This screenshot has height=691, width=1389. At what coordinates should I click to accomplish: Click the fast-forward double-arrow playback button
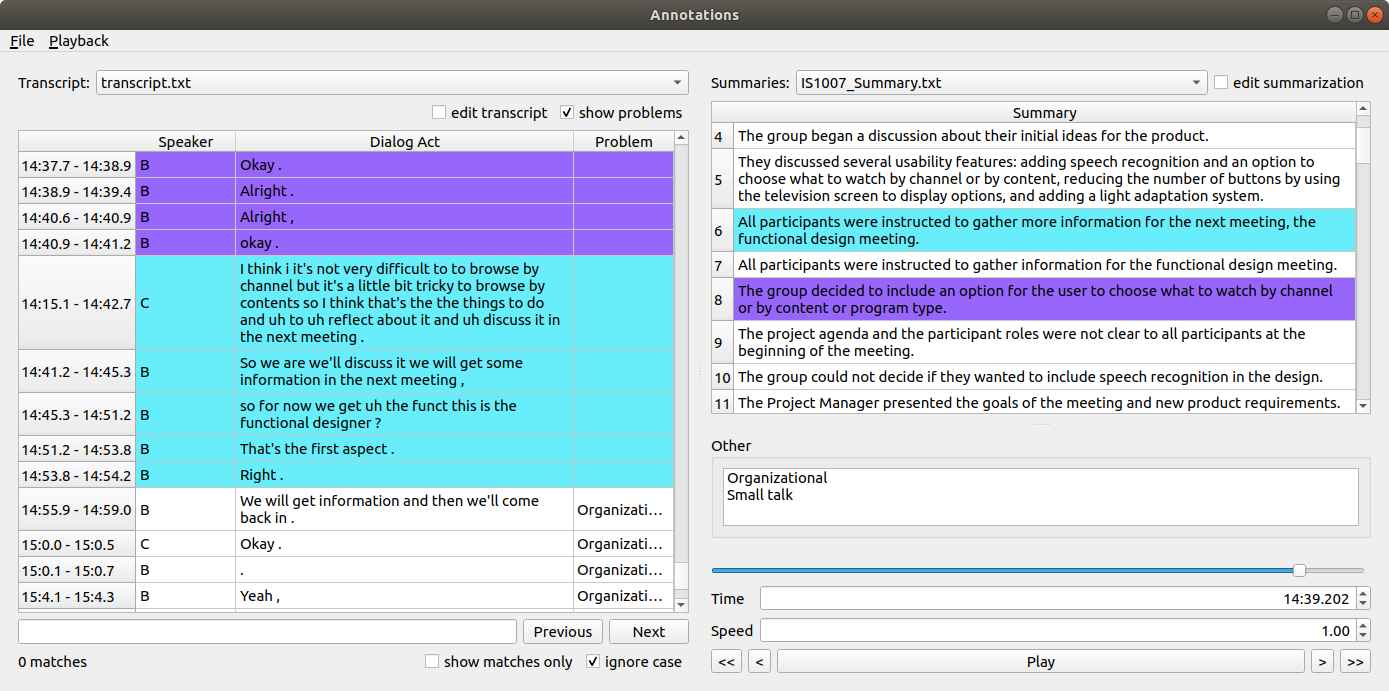click(1355, 661)
